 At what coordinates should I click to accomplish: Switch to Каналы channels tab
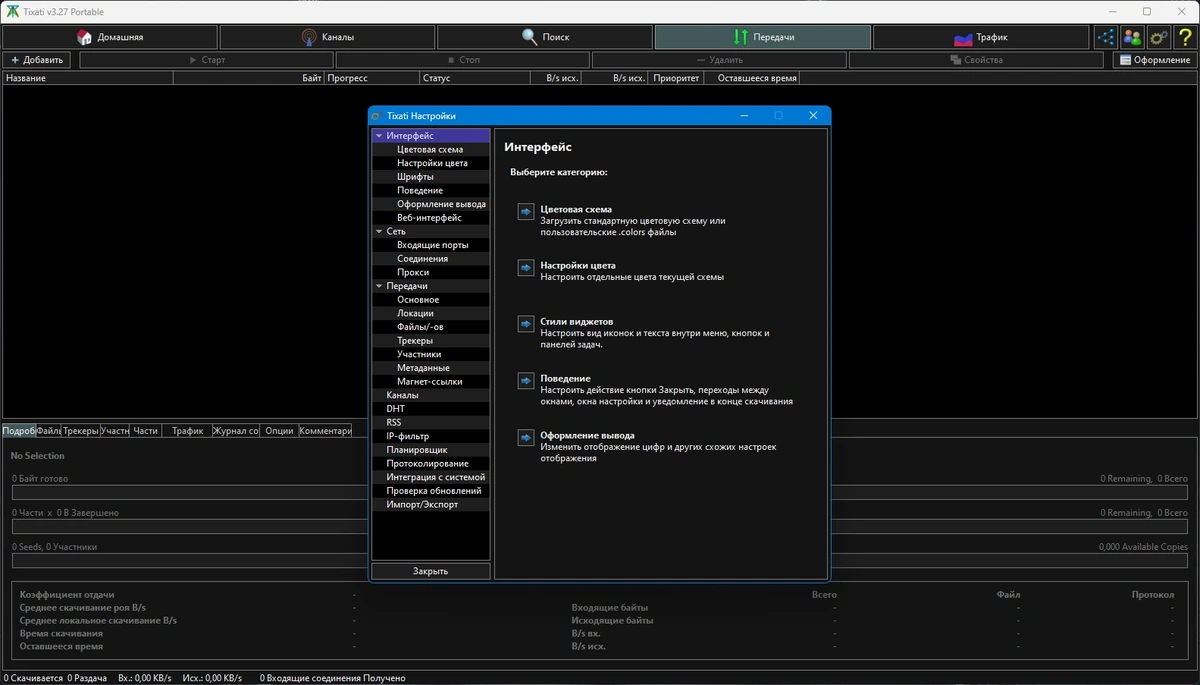tap(327, 37)
